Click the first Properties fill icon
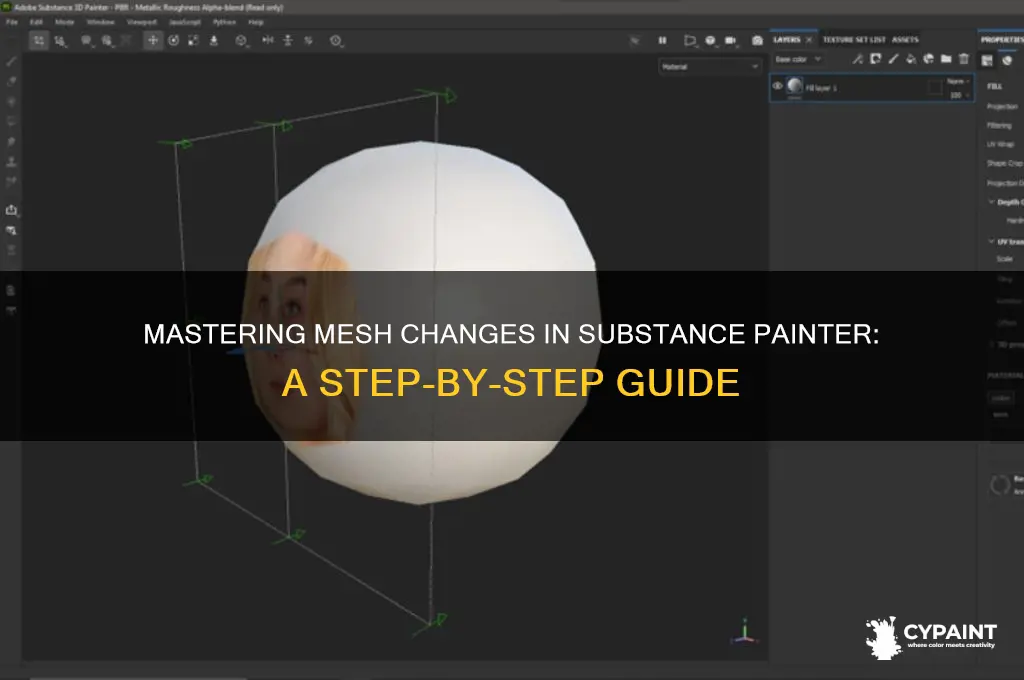This screenshot has width=1024, height=680. [987, 61]
